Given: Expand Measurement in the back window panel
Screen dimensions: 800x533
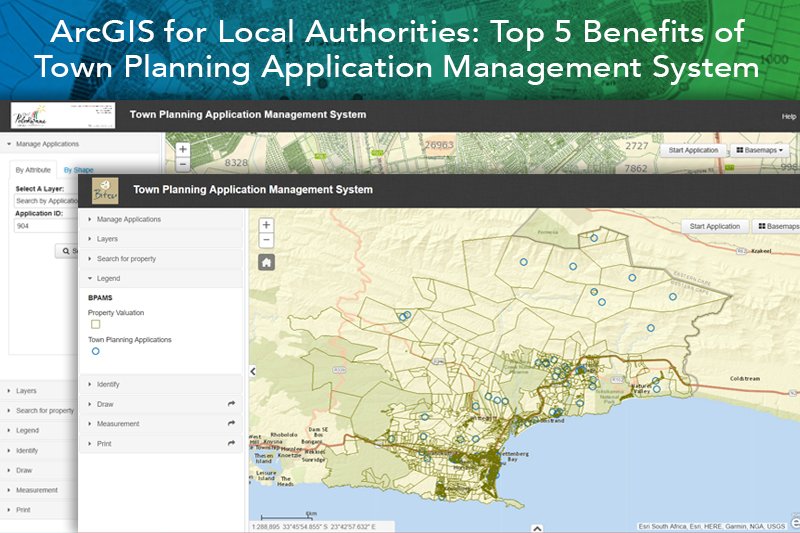Looking at the screenshot, I should tap(39, 490).
